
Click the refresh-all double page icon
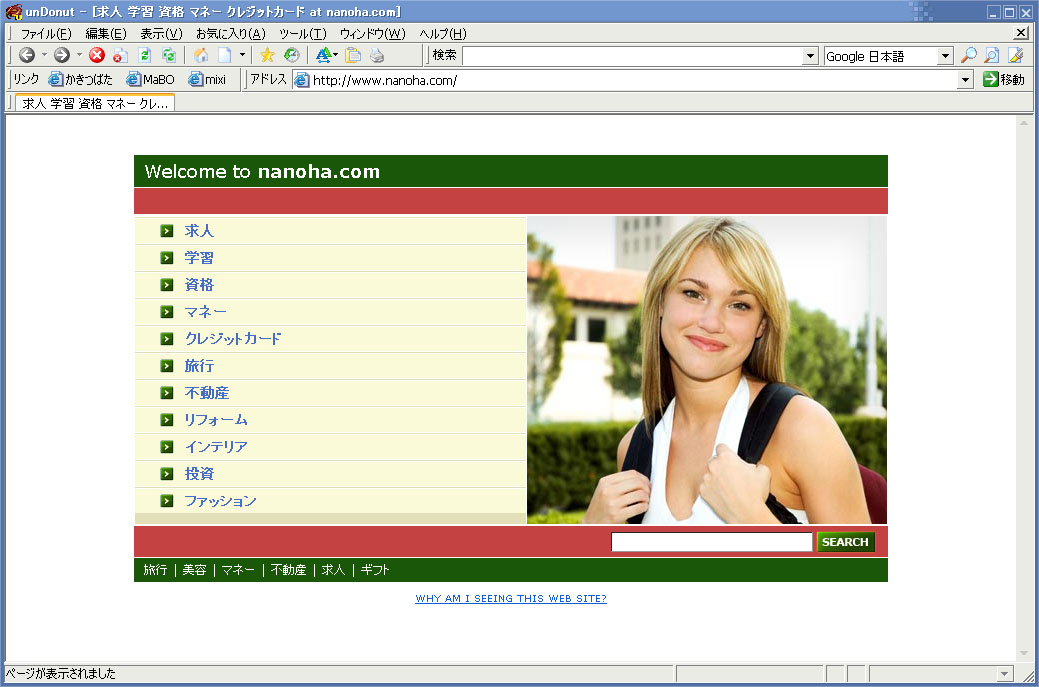(x=169, y=56)
